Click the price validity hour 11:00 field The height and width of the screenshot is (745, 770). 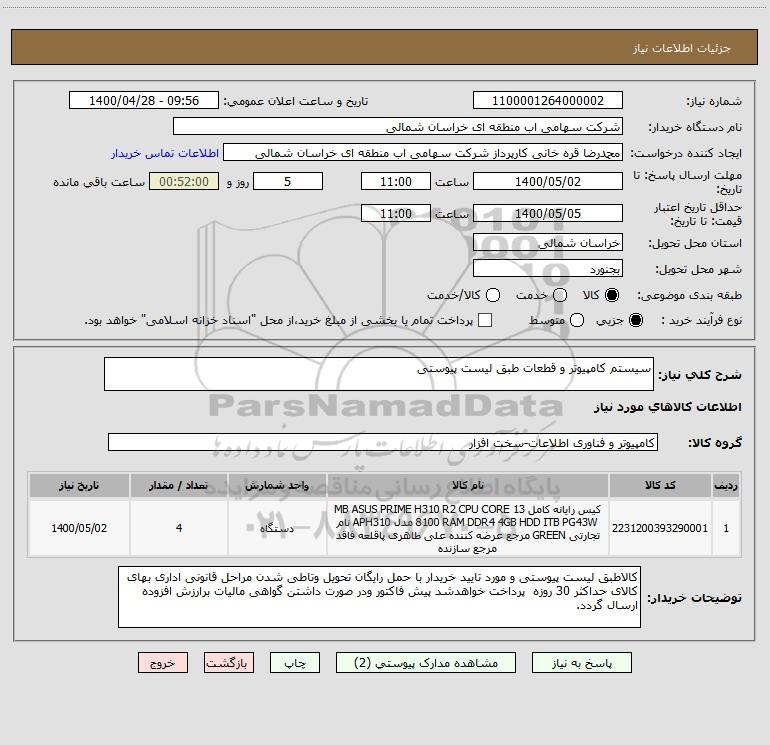click(396, 213)
